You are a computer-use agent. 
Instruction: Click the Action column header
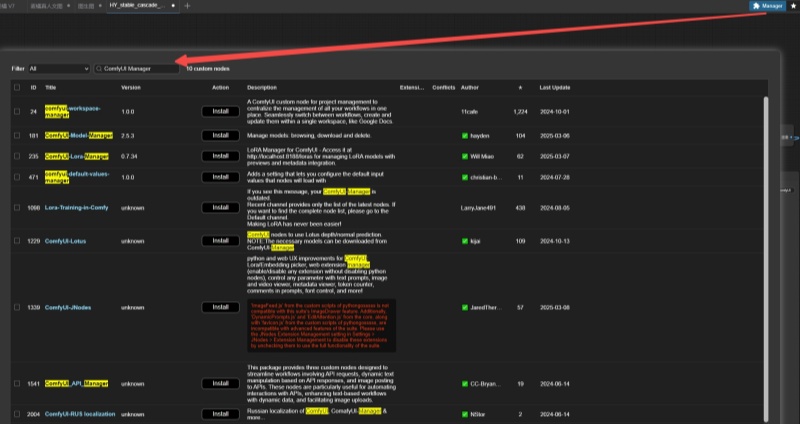pos(220,88)
